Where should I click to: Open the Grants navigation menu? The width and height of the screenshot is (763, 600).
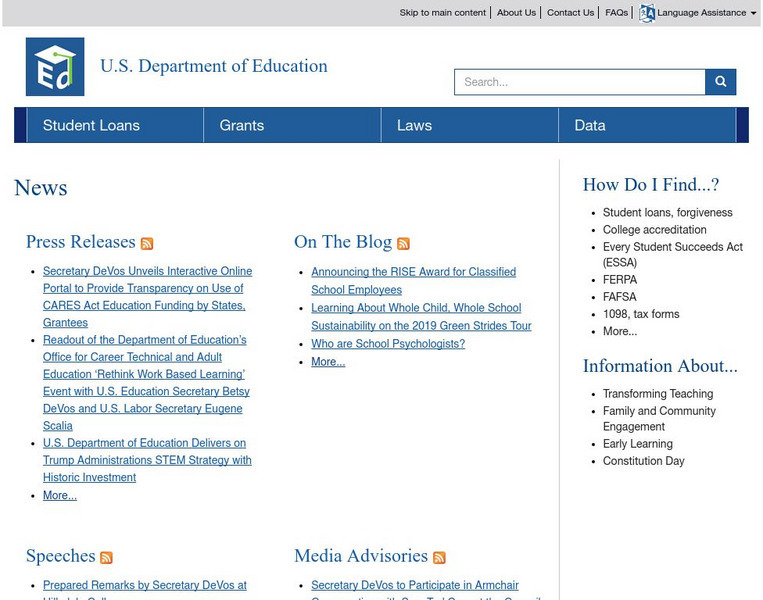242,125
